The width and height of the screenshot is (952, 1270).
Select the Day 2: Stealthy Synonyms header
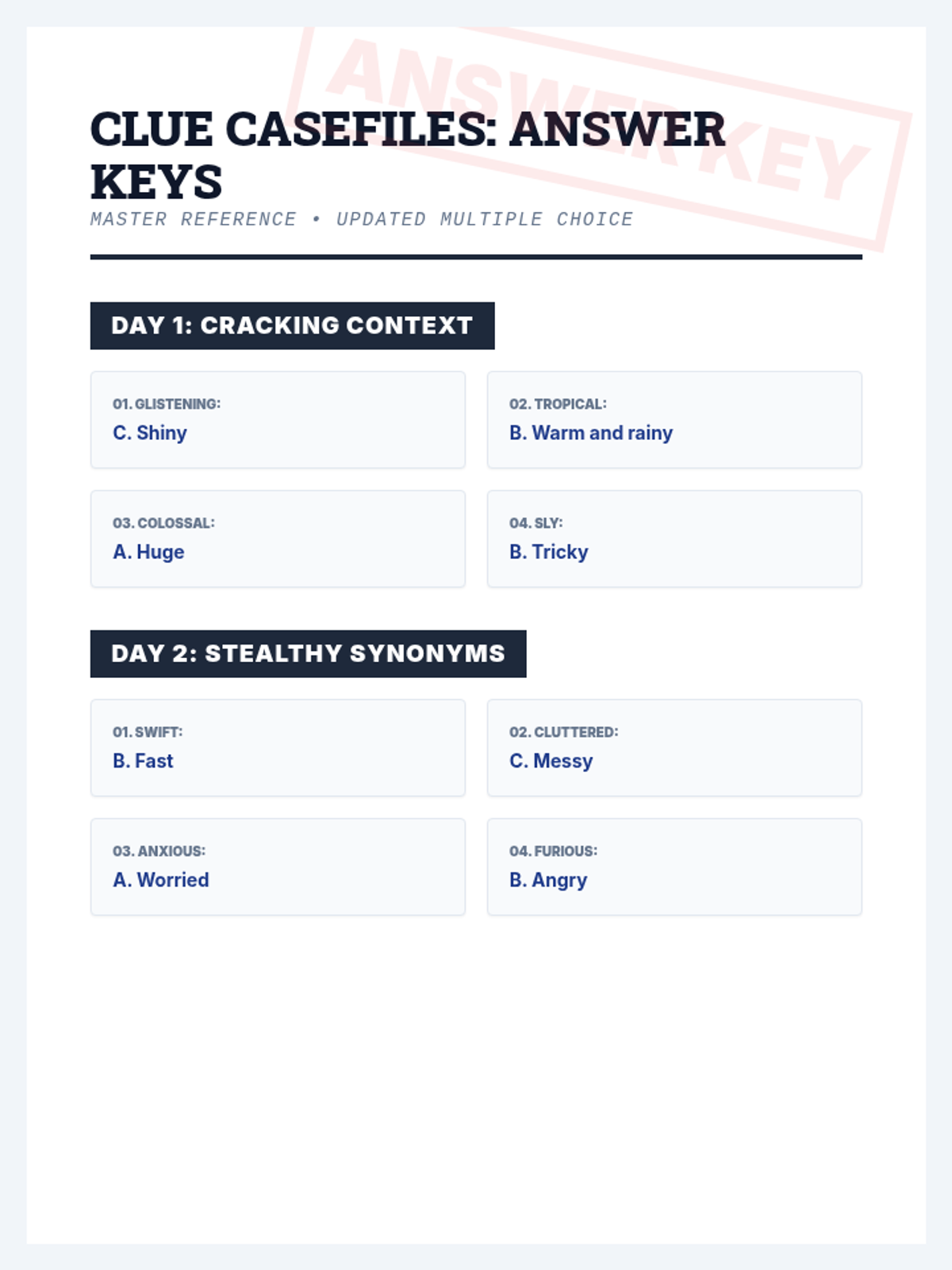pyautogui.click(x=308, y=653)
